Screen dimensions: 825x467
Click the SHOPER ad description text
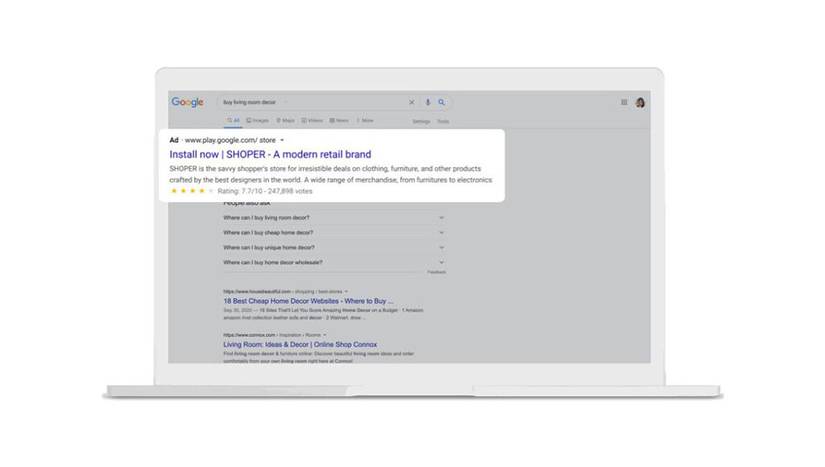coord(330,174)
